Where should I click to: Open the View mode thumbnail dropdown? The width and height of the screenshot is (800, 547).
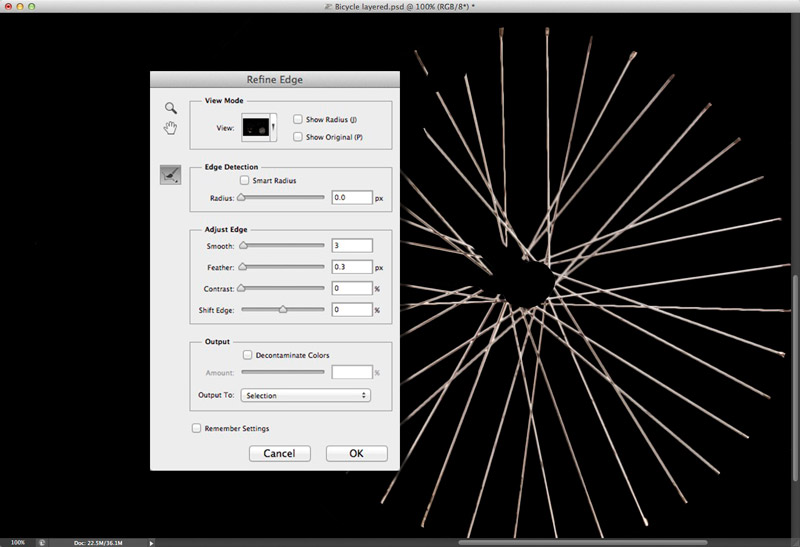coord(261,127)
